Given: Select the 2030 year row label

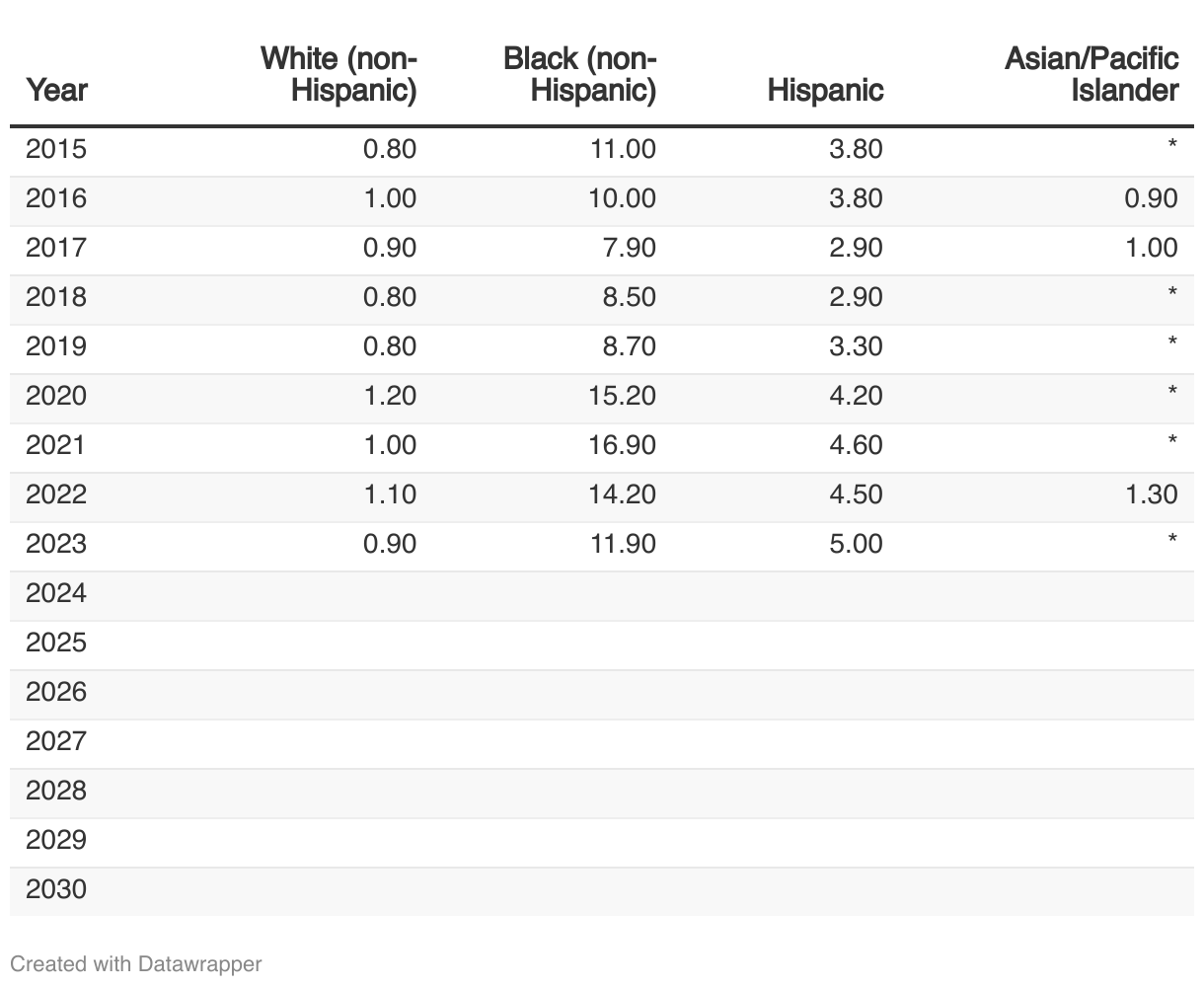Looking at the screenshot, I should point(56,889).
